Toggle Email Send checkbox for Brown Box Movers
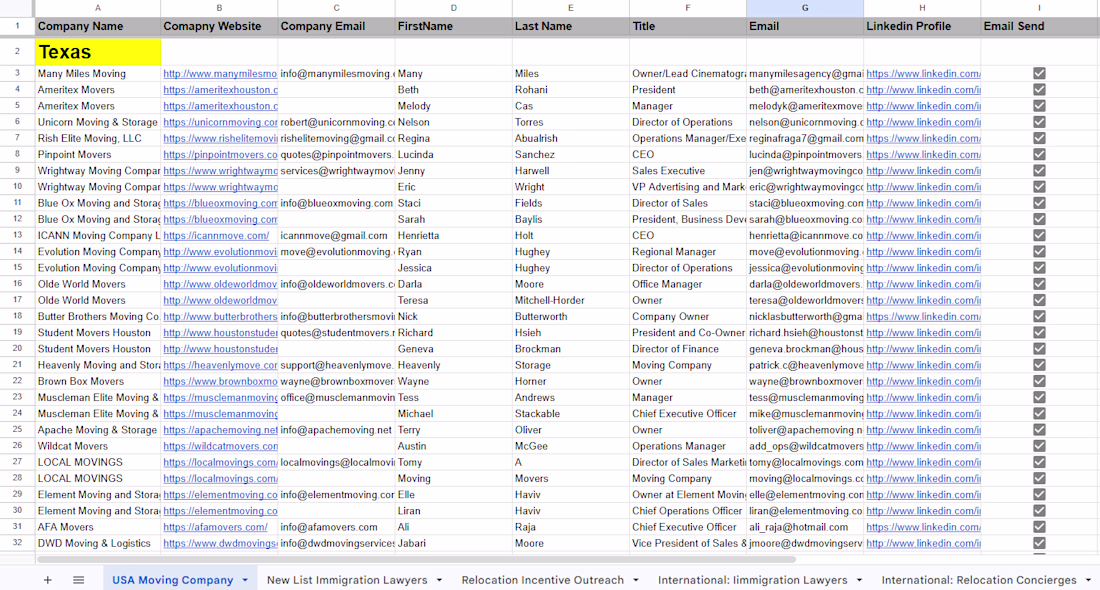The image size is (1100, 590). click(x=1039, y=382)
